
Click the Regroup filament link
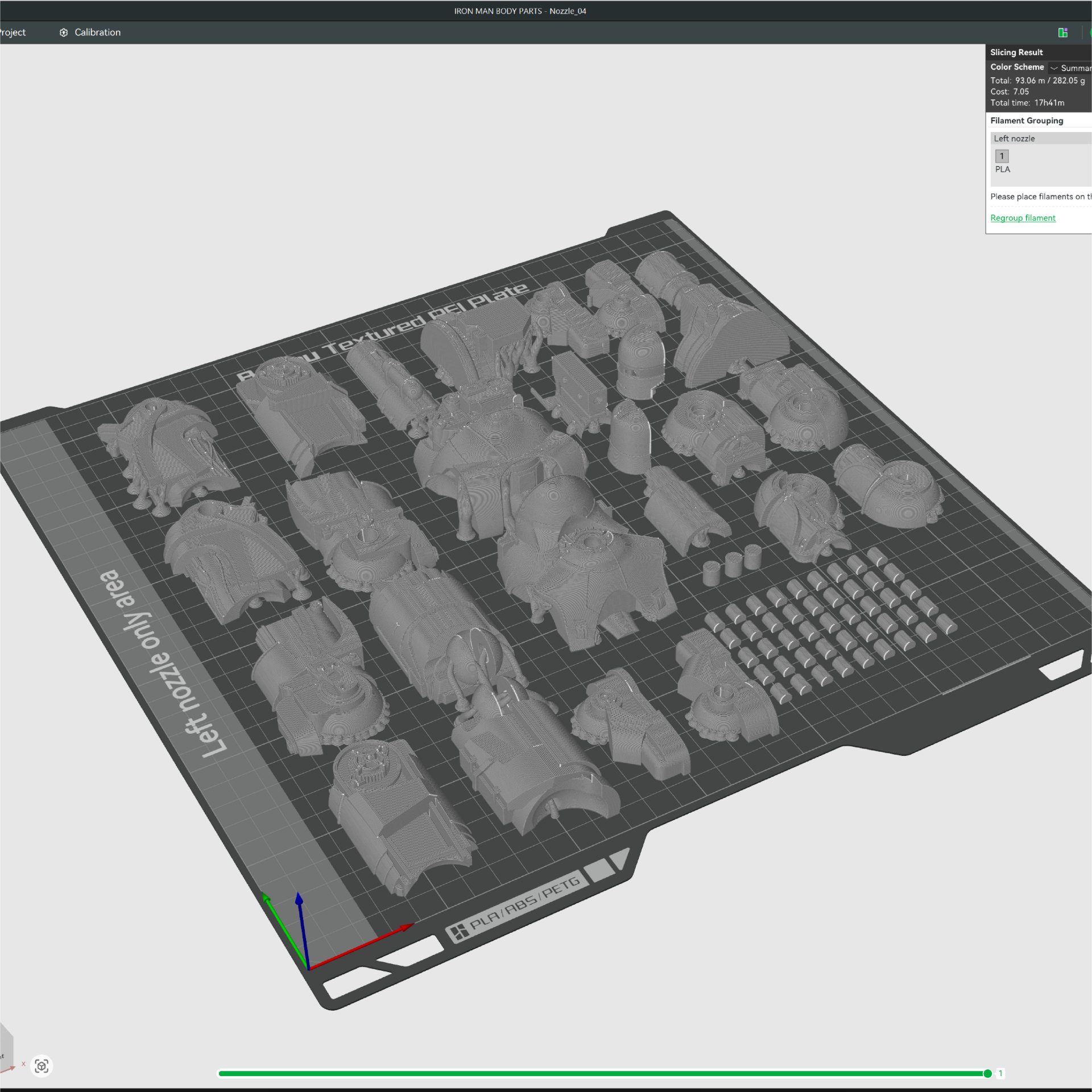(1022, 218)
